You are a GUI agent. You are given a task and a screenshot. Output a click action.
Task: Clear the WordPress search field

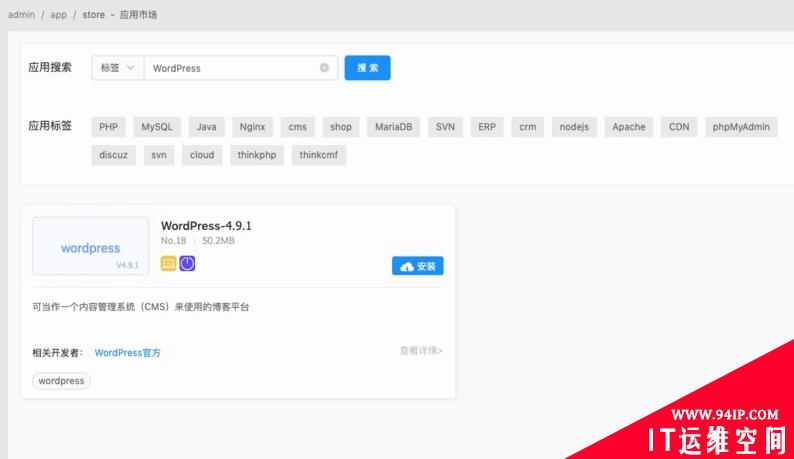coord(324,68)
